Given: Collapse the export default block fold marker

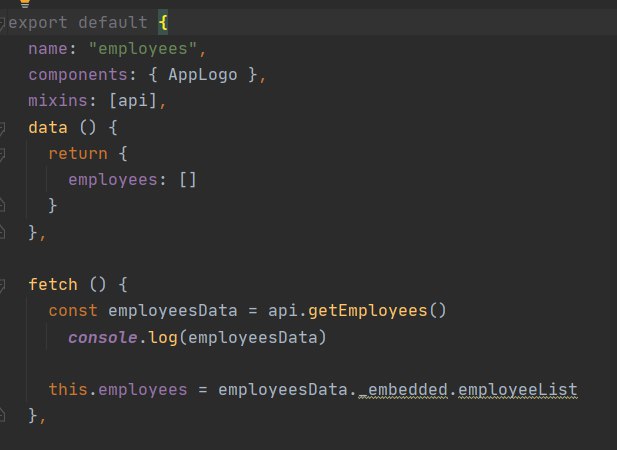Looking at the screenshot, I should [x=2, y=24].
